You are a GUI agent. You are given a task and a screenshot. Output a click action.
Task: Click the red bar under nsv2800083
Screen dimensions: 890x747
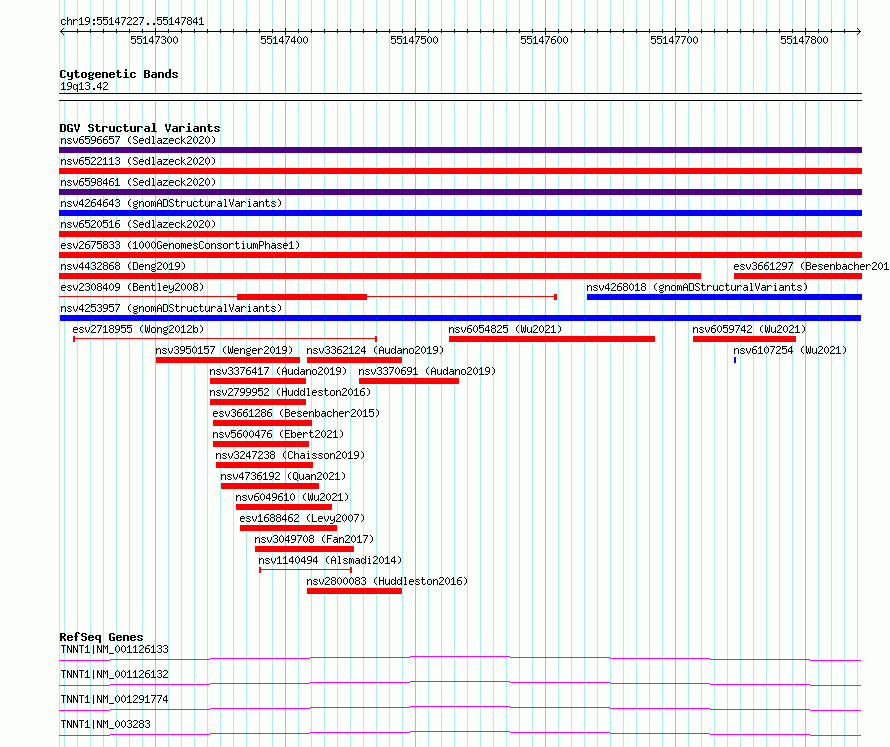click(354, 591)
